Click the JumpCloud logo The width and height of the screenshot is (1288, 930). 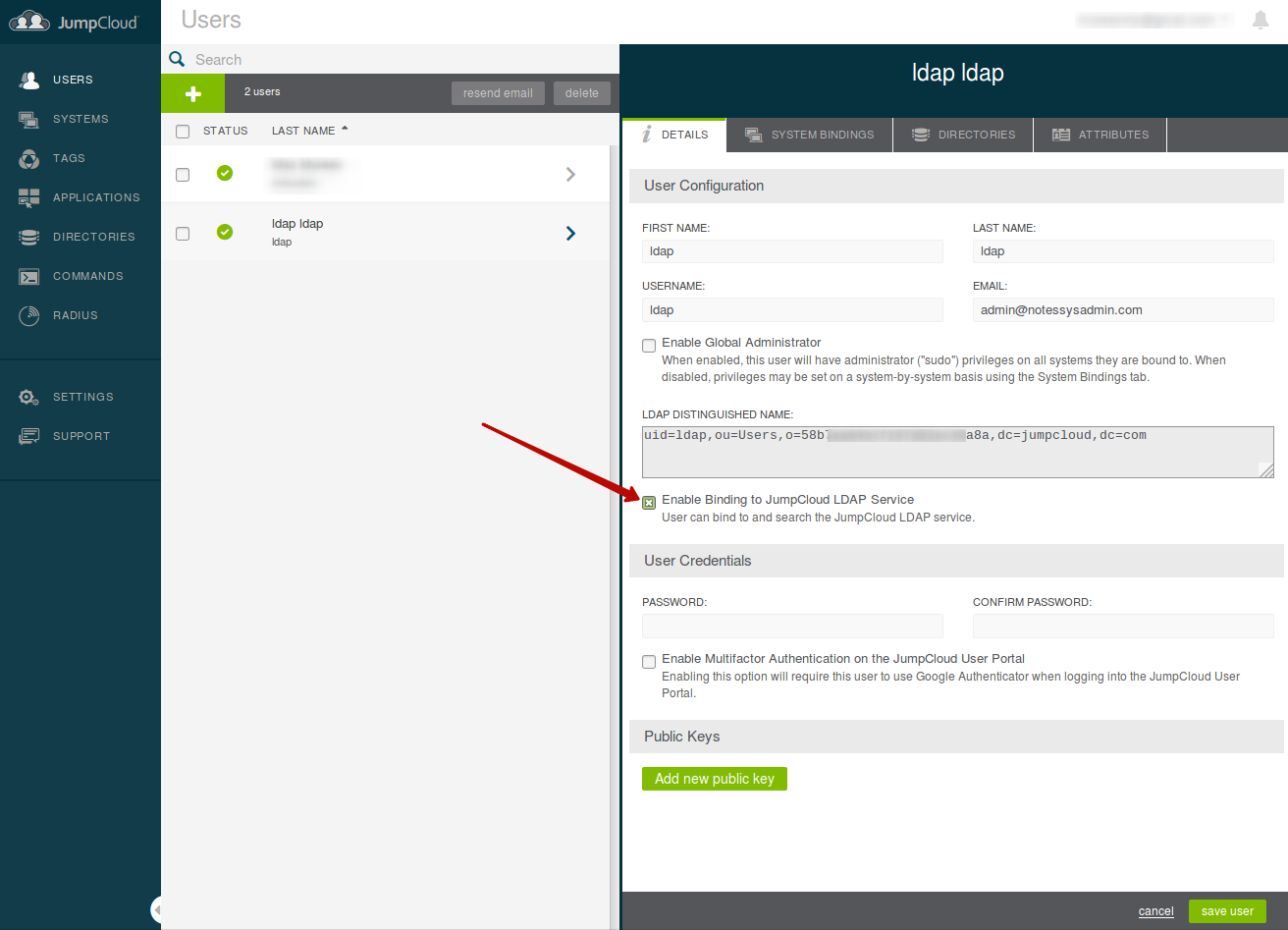(x=75, y=22)
